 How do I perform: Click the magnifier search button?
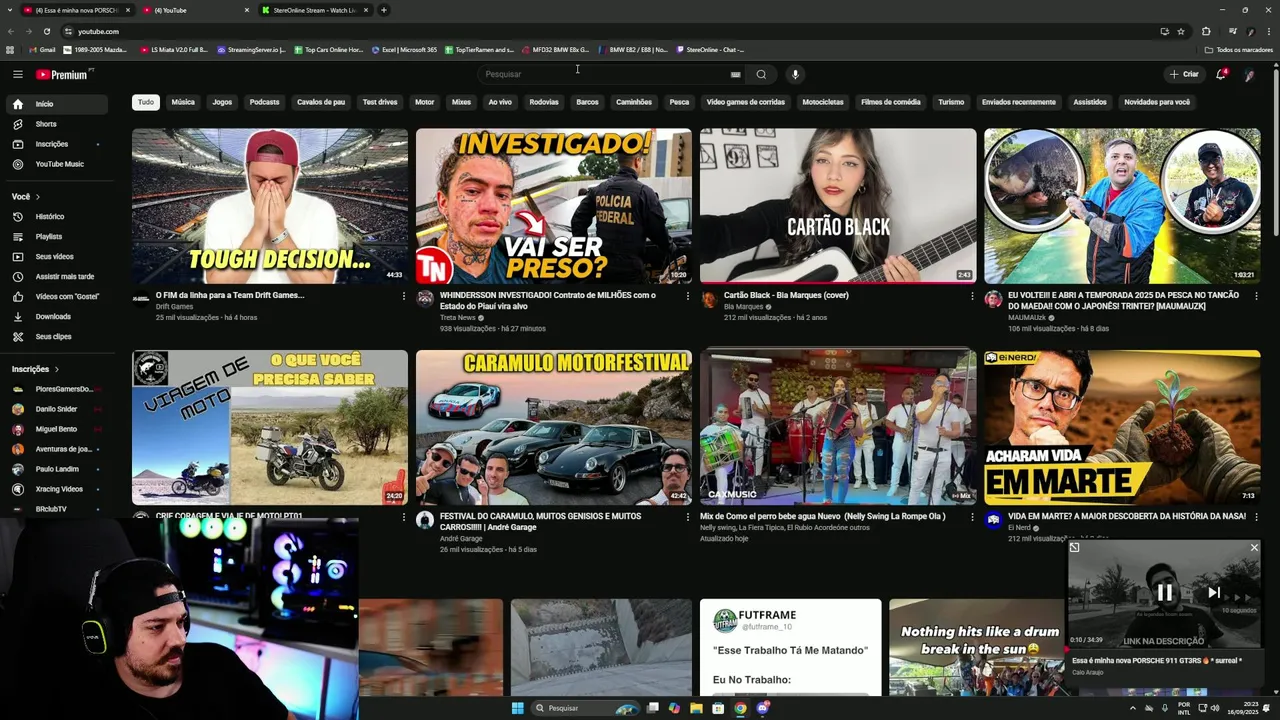[761, 74]
